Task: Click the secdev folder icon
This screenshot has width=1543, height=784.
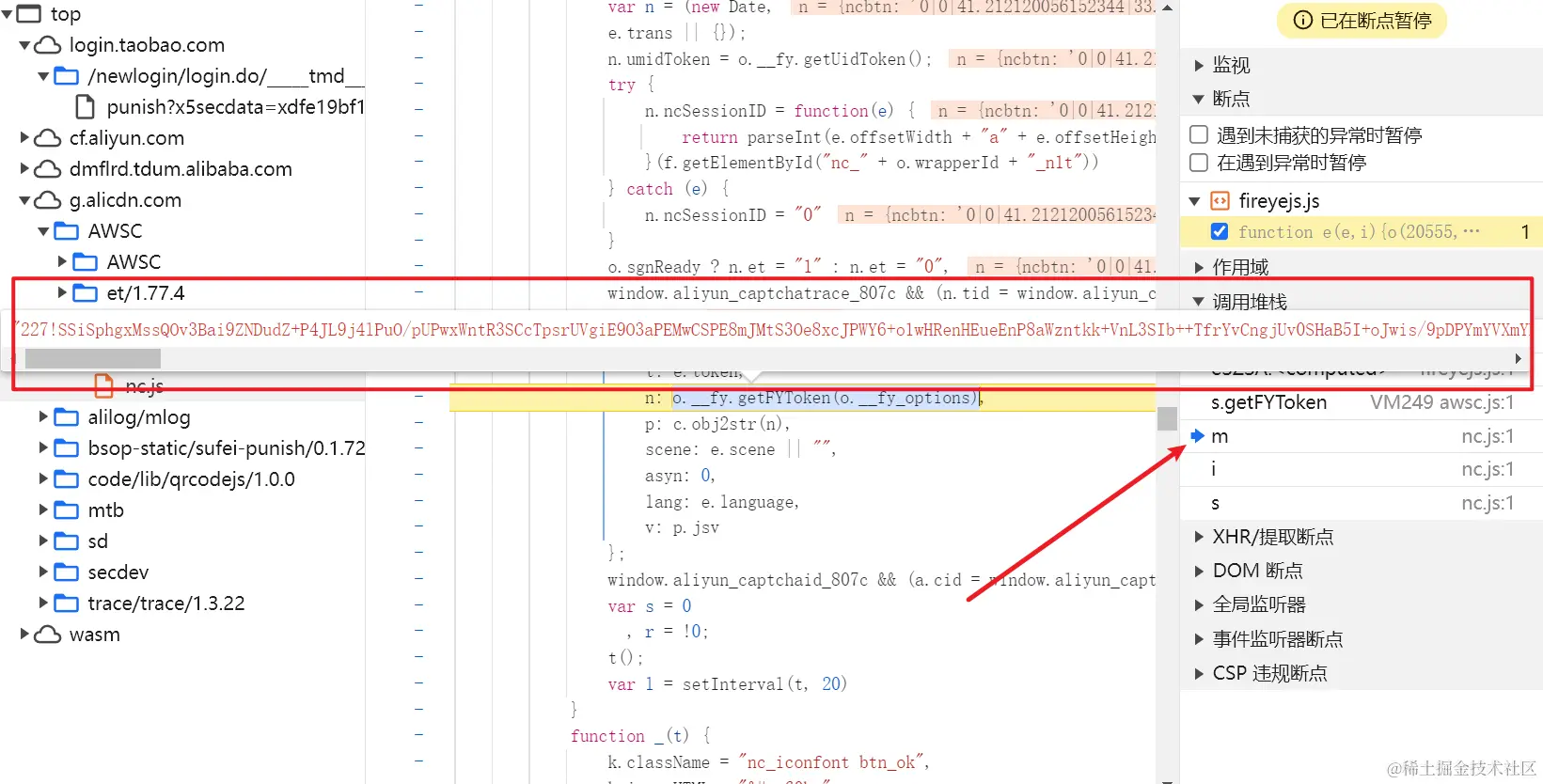Action: 67,572
